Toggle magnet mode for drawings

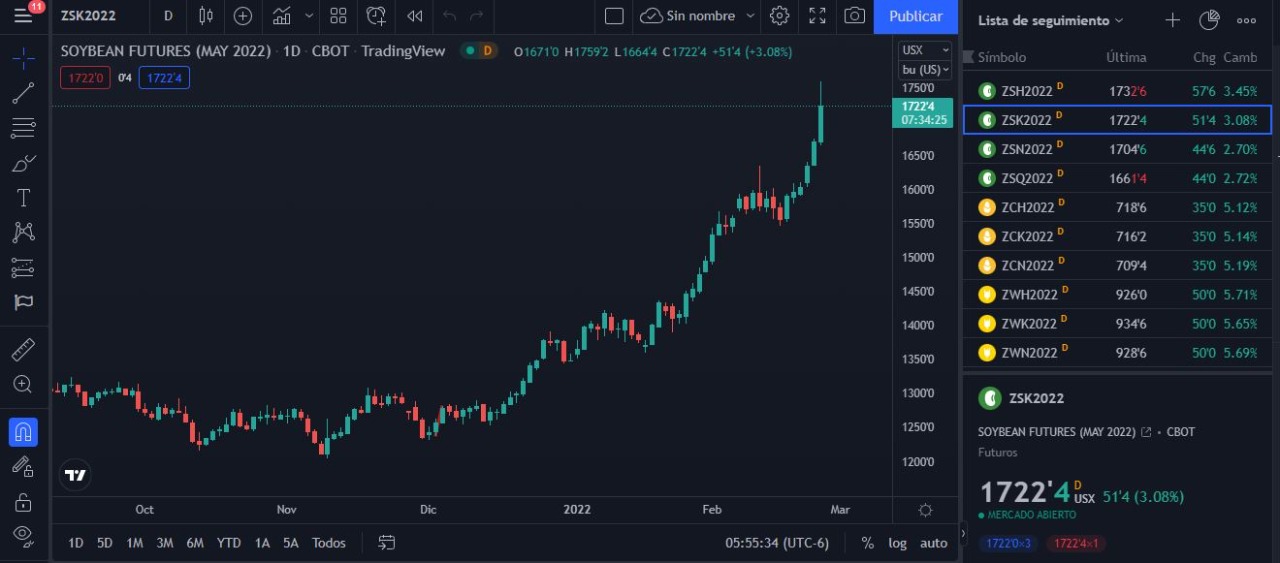pos(23,432)
